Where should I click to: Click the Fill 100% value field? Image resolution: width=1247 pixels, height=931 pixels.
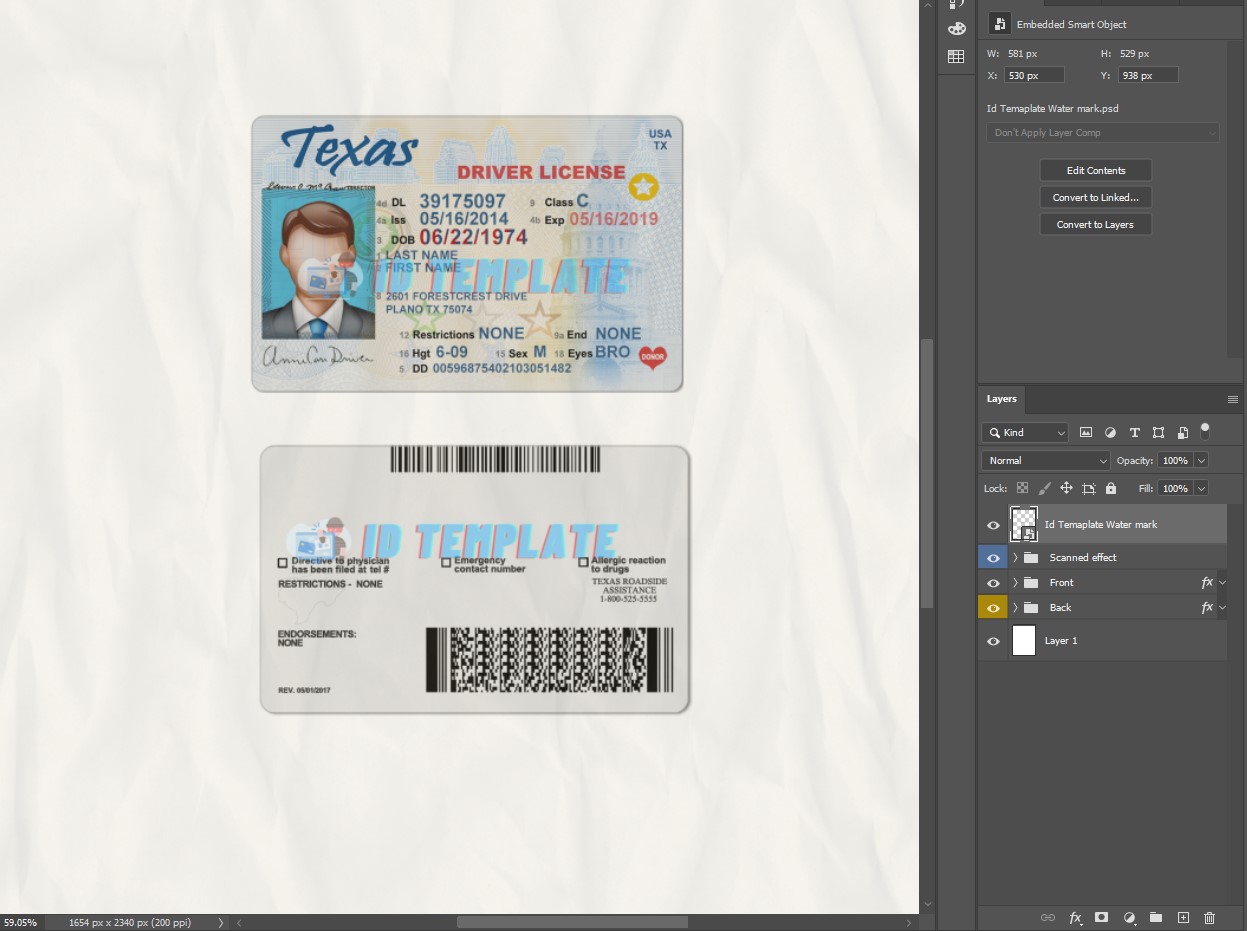tap(1176, 488)
